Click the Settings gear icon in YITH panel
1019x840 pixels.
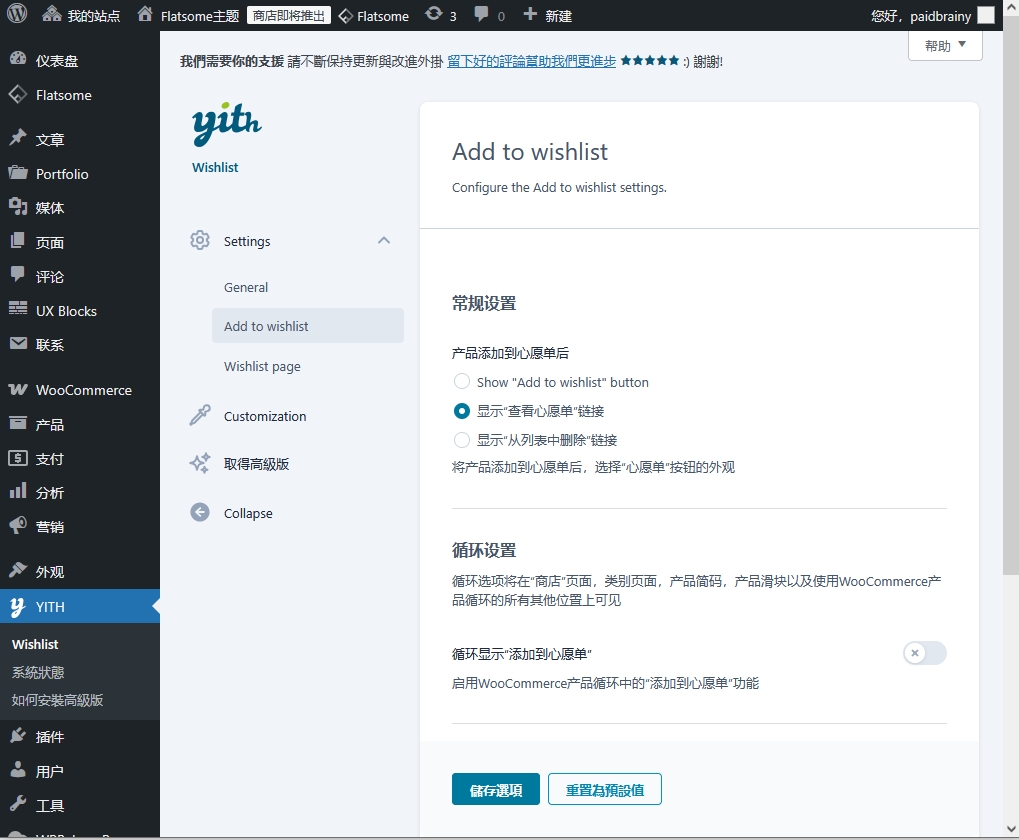click(x=200, y=240)
